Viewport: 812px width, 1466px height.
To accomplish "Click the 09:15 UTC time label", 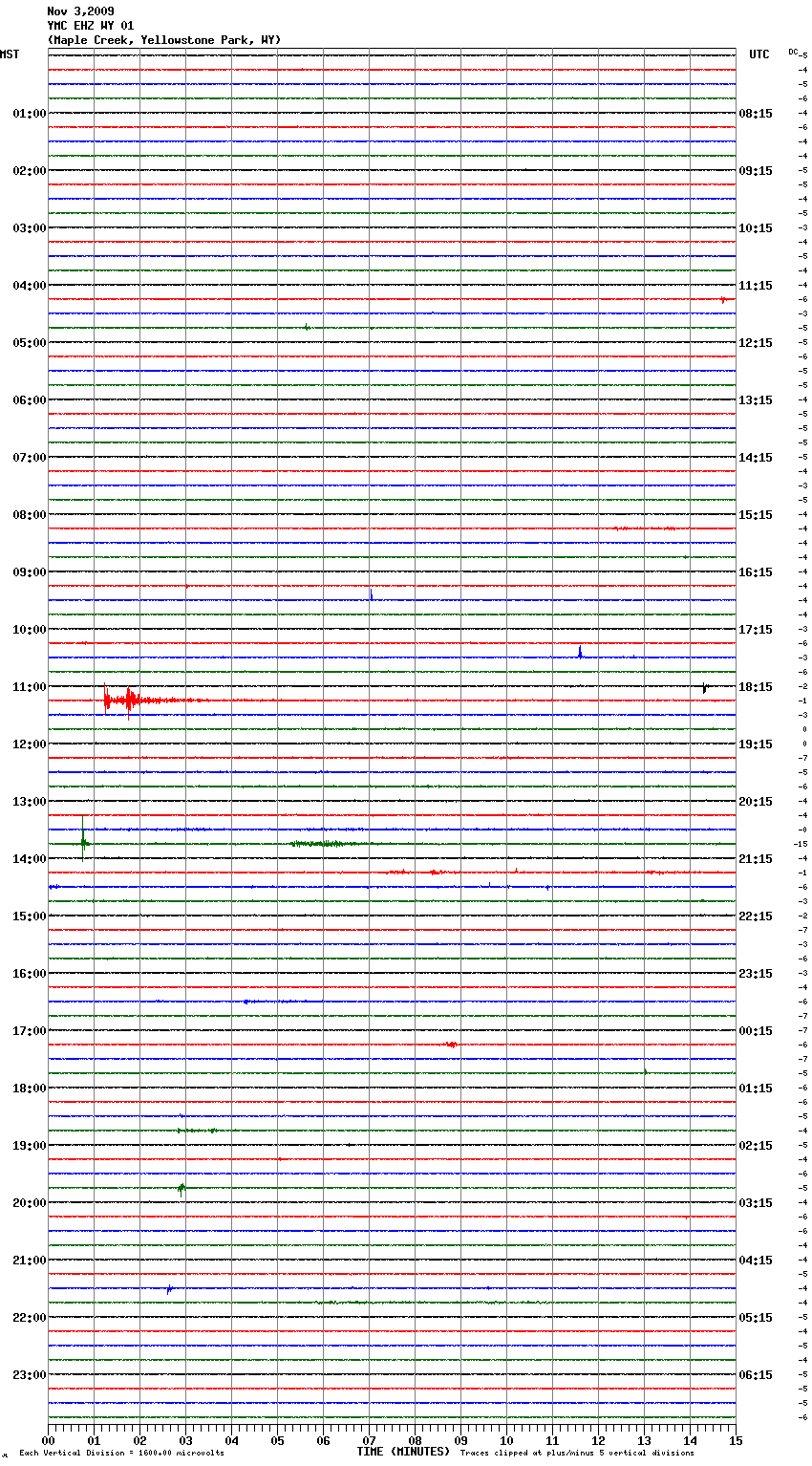I will click(x=756, y=170).
